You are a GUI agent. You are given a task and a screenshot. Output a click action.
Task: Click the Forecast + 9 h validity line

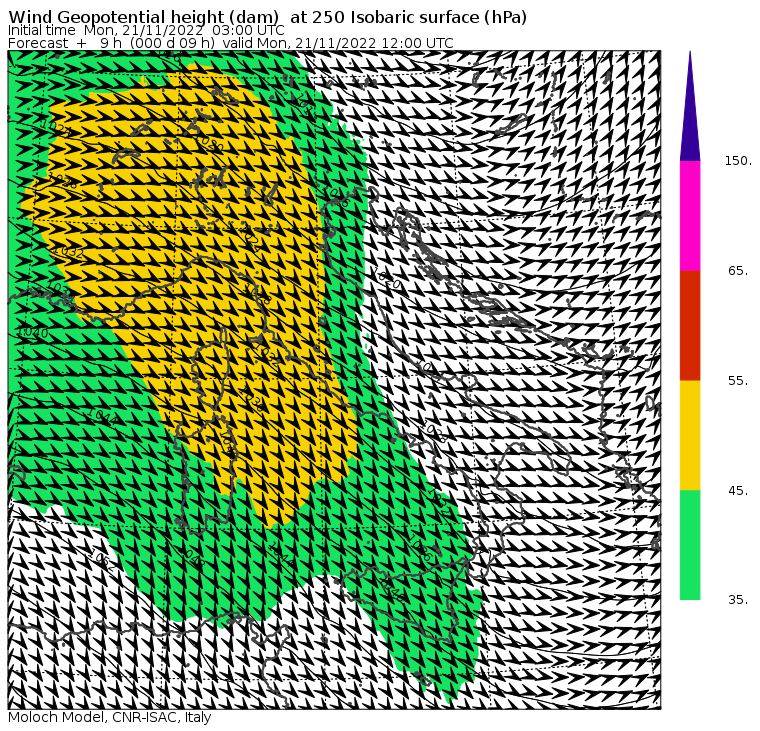pos(231,43)
